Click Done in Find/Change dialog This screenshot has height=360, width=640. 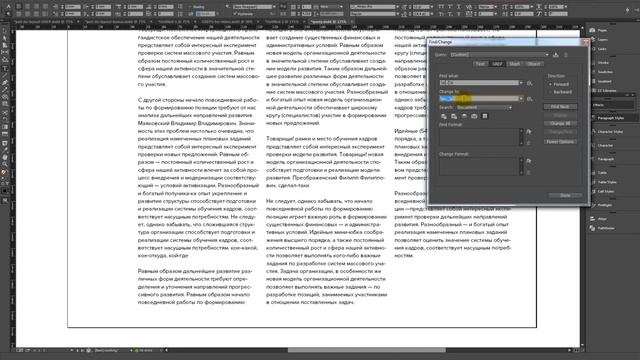point(565,196)
